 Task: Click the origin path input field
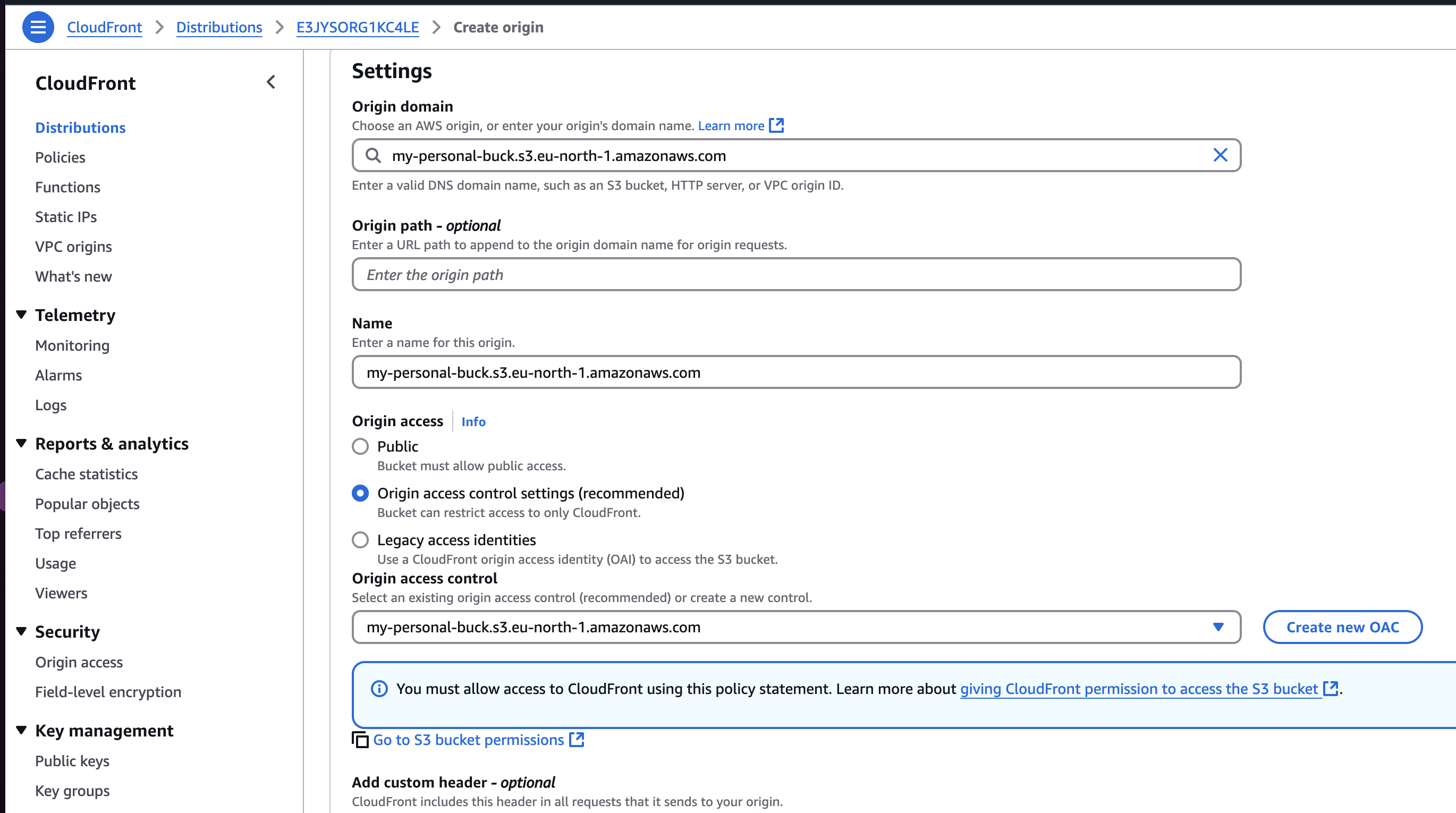[797, 274]
